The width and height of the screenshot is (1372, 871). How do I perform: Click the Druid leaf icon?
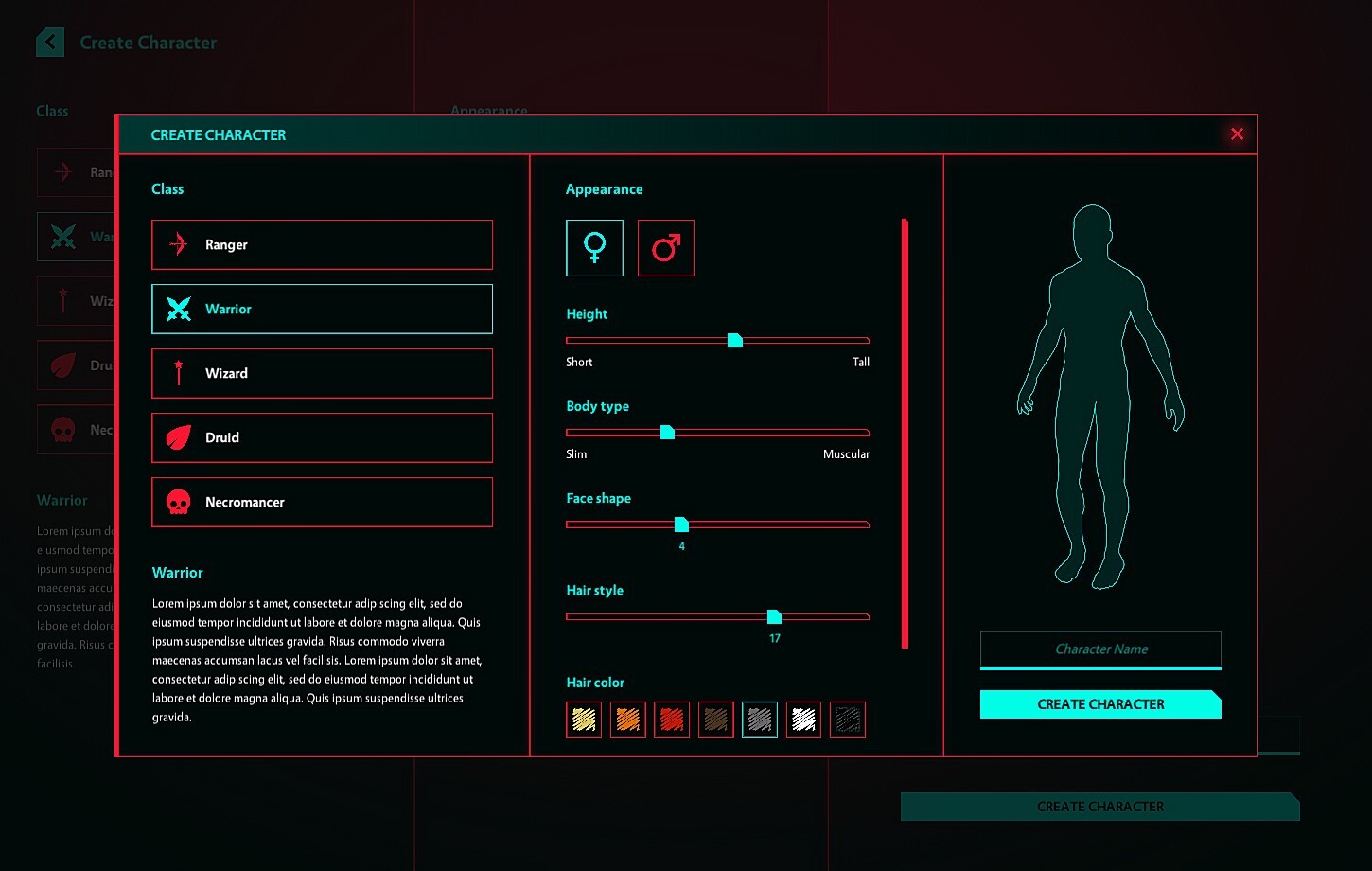click(177, 437)
